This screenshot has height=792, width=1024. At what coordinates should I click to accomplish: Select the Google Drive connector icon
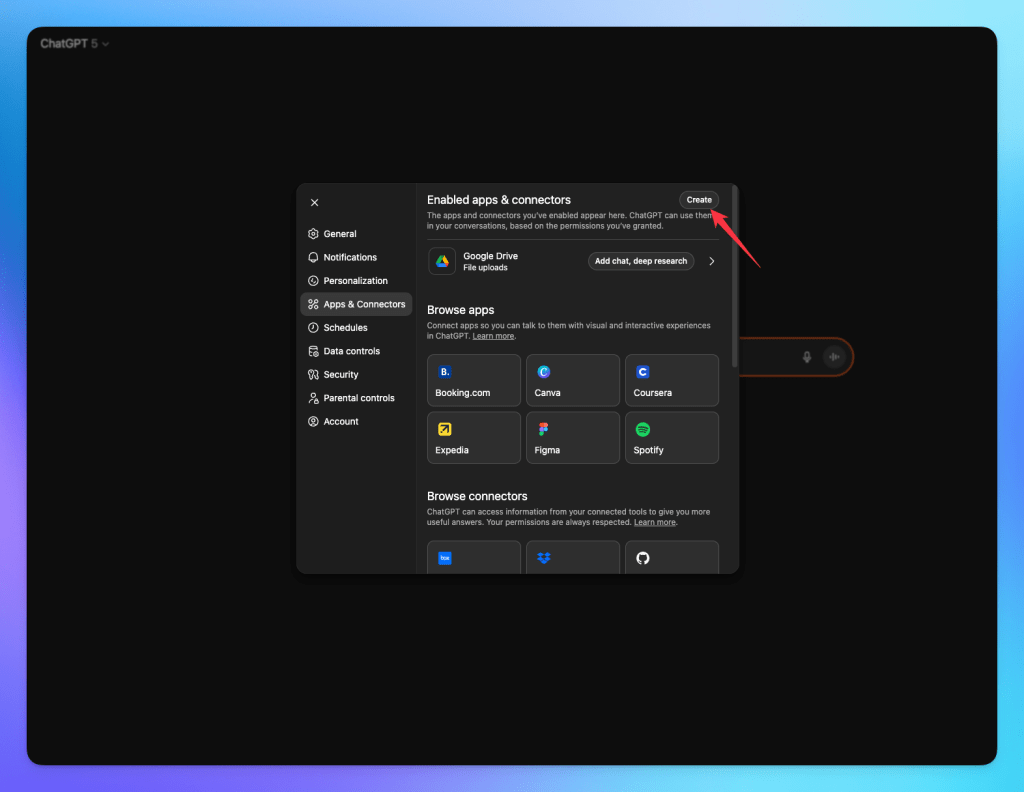tap(443, 261)
